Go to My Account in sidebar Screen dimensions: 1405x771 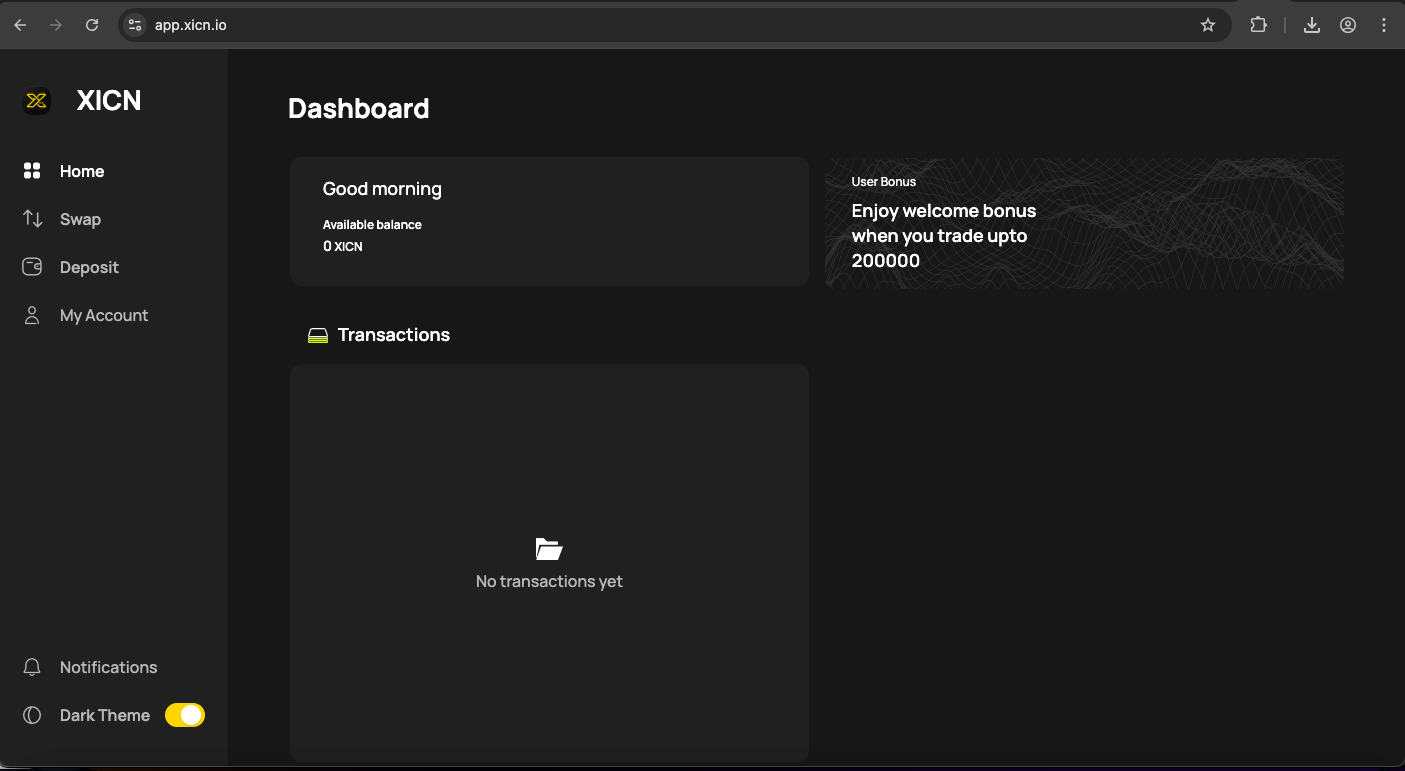point(104,315)
